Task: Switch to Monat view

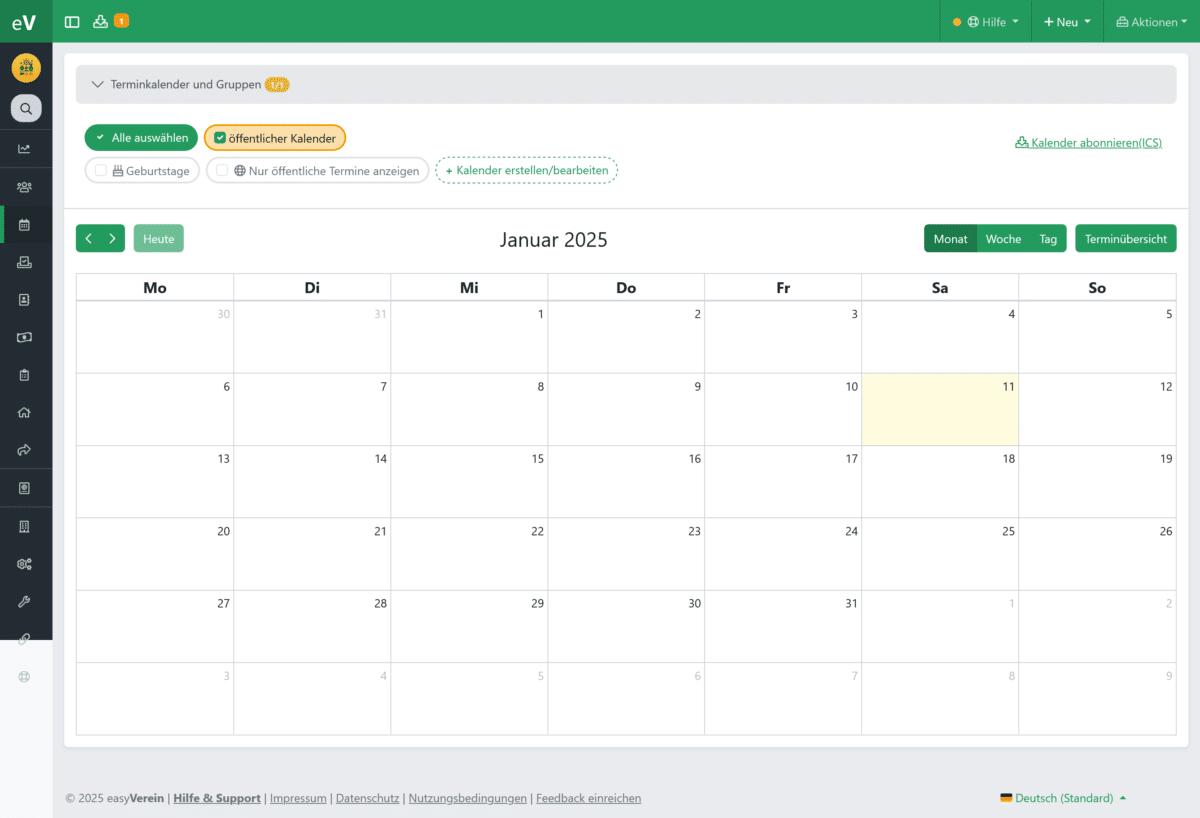Action: (950, 239)
